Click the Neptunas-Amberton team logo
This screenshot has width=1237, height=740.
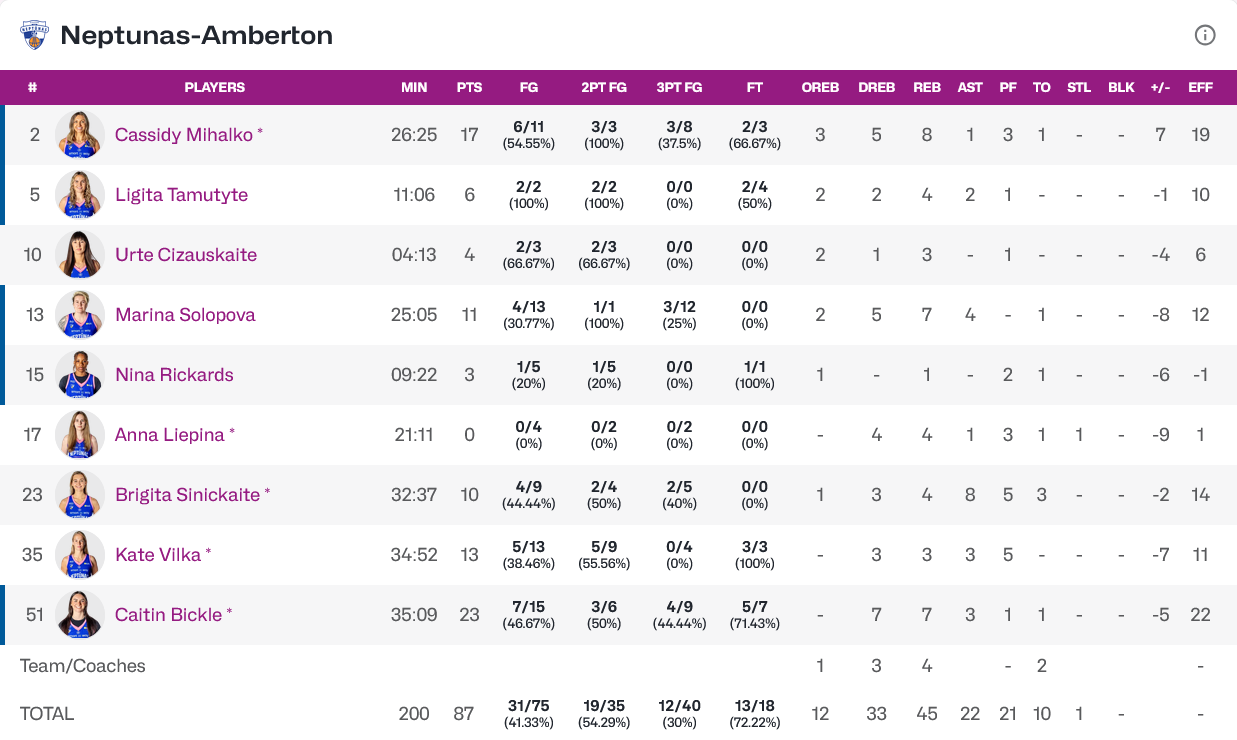pos(34,35)
